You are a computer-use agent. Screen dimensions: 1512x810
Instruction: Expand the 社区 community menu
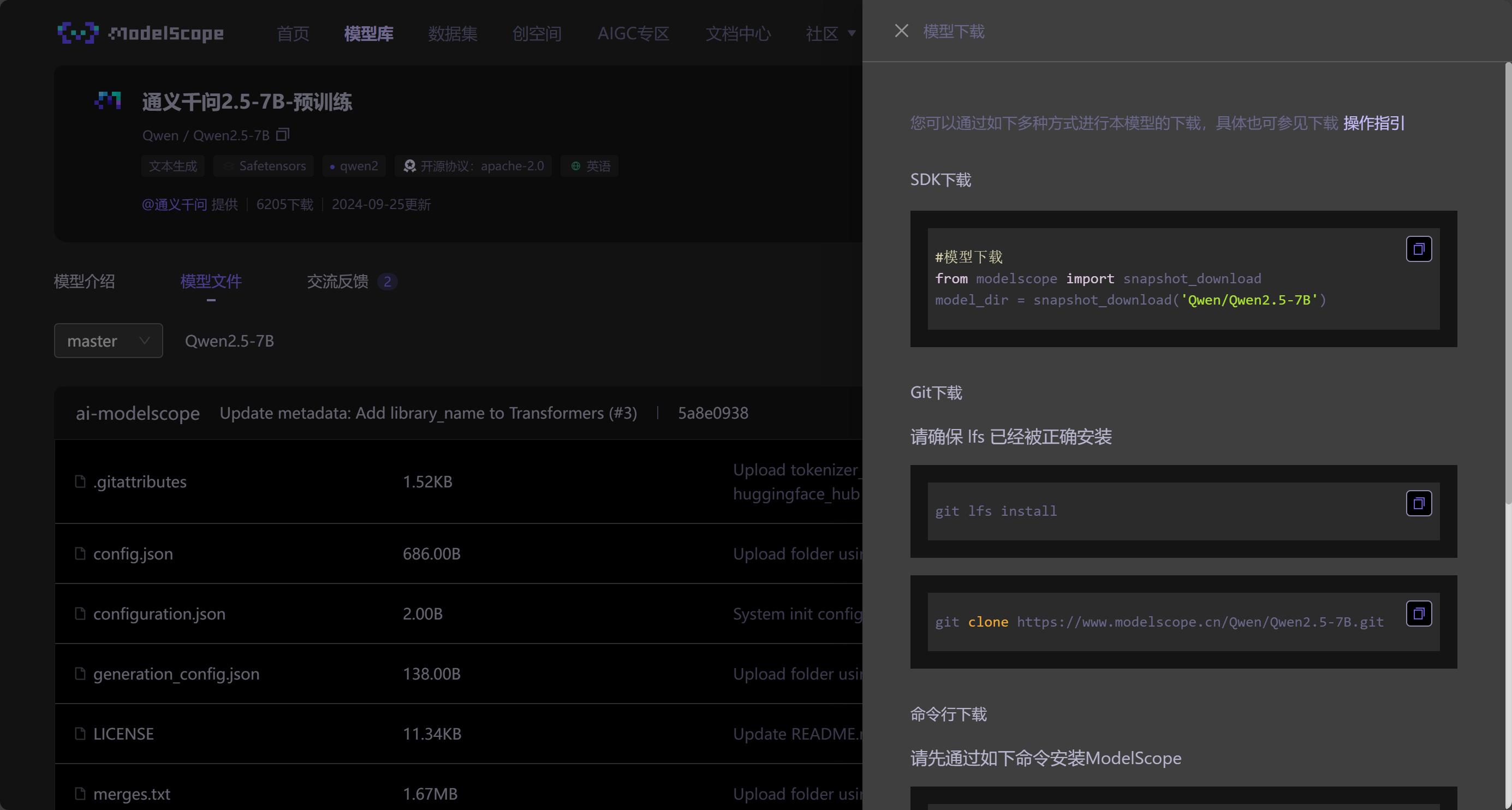point(830,33)
